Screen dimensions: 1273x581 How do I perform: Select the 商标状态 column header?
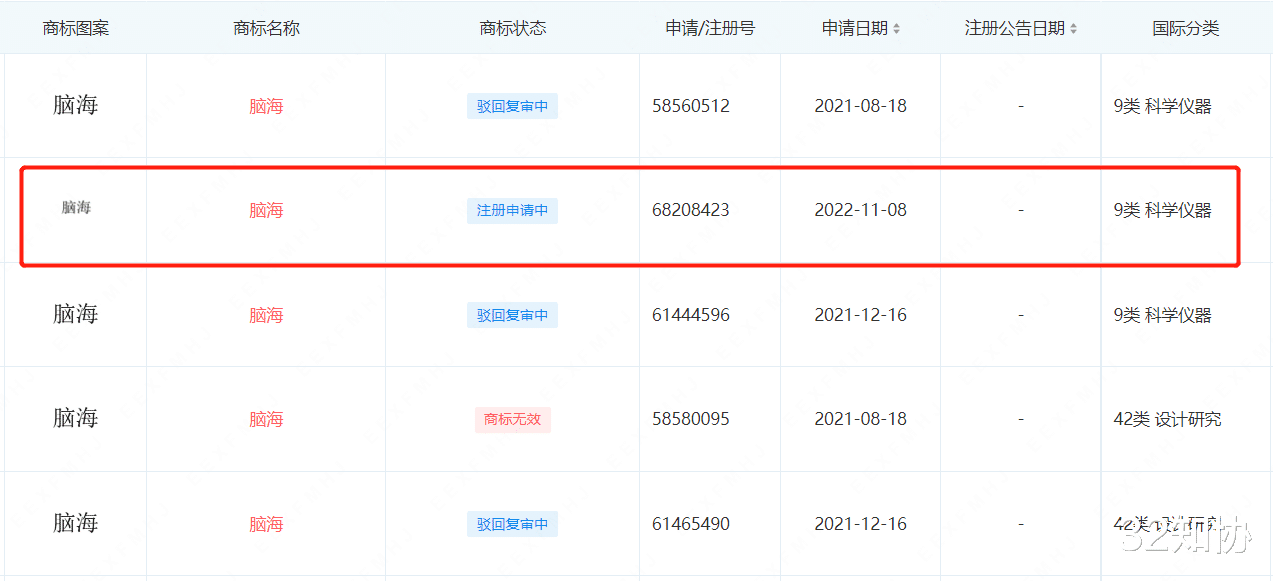[512, 28]
